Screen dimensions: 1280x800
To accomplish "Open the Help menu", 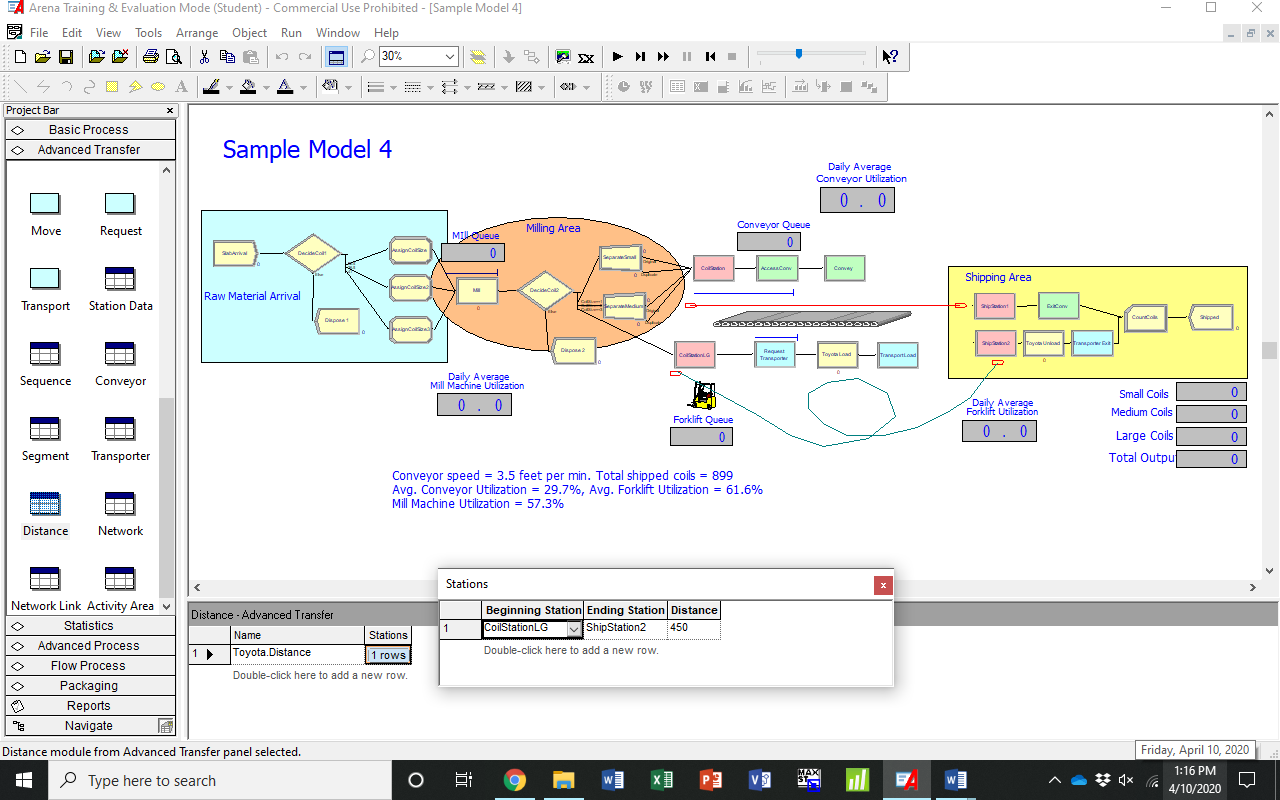I will click(x=386, y=33).
